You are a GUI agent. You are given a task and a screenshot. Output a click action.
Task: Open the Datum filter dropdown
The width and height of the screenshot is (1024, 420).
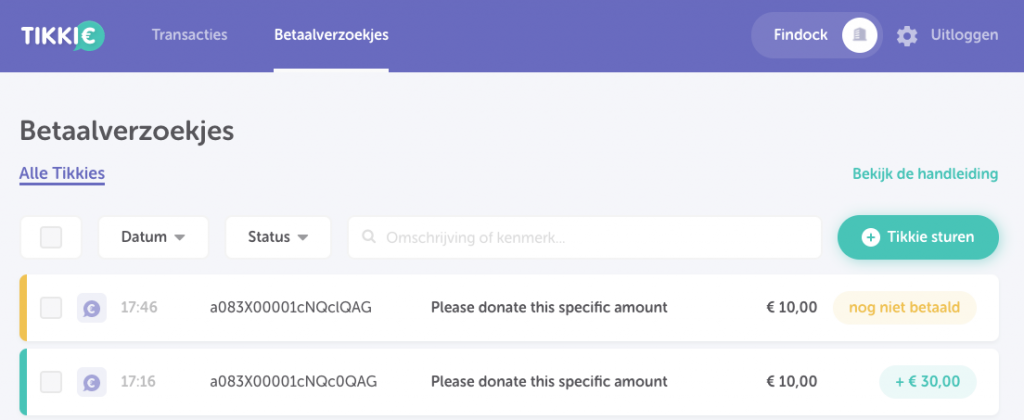(x=153, y=237)
